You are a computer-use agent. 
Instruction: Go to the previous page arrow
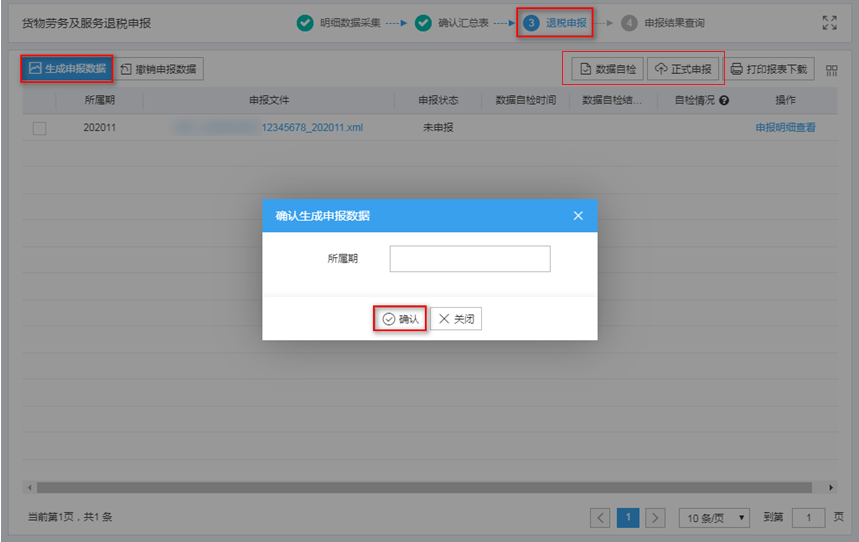point(600,517)
